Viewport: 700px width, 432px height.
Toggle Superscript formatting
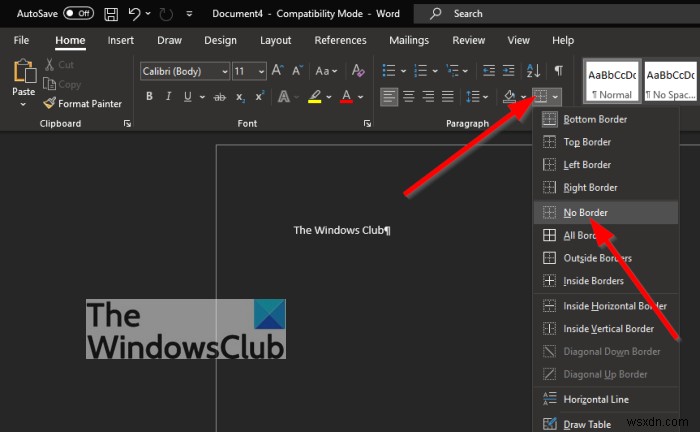point(259,96)
